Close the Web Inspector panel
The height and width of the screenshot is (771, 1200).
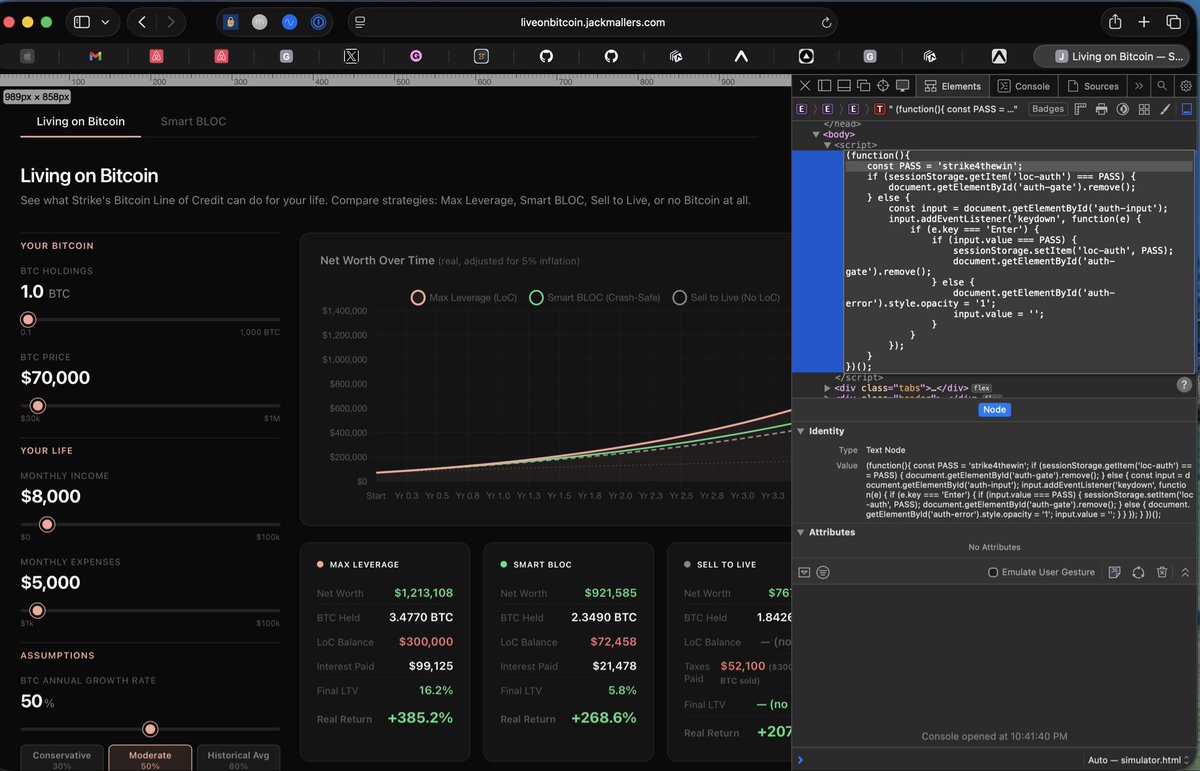(x=804, y=86)
